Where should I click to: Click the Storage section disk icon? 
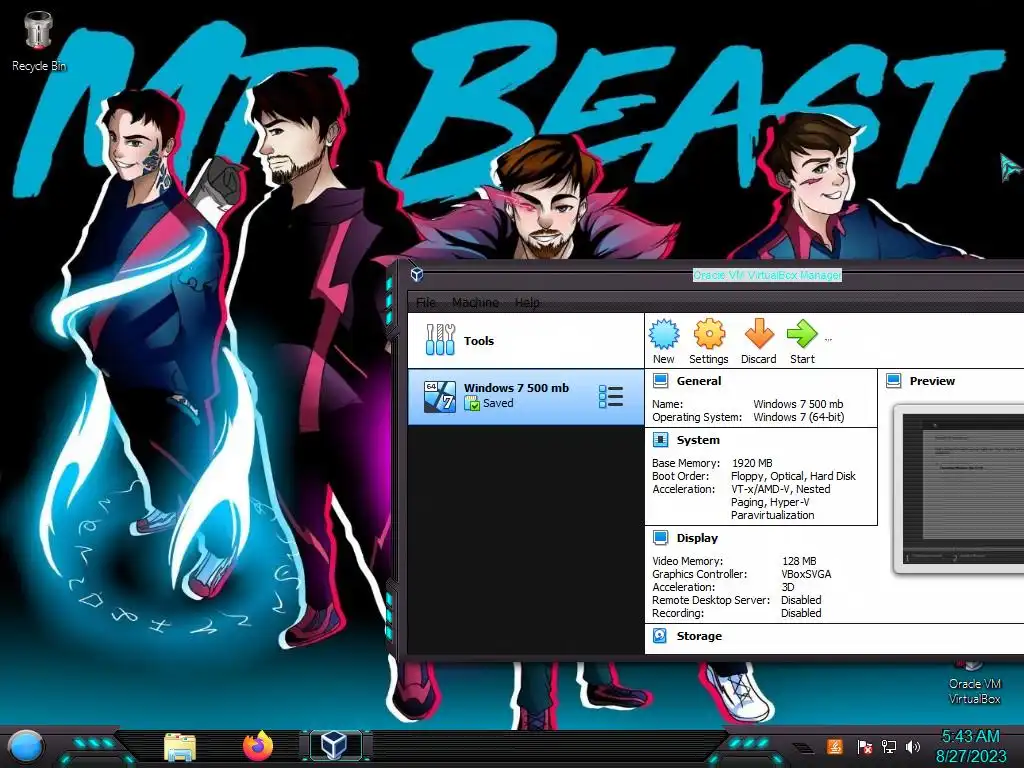pos(660,635)
